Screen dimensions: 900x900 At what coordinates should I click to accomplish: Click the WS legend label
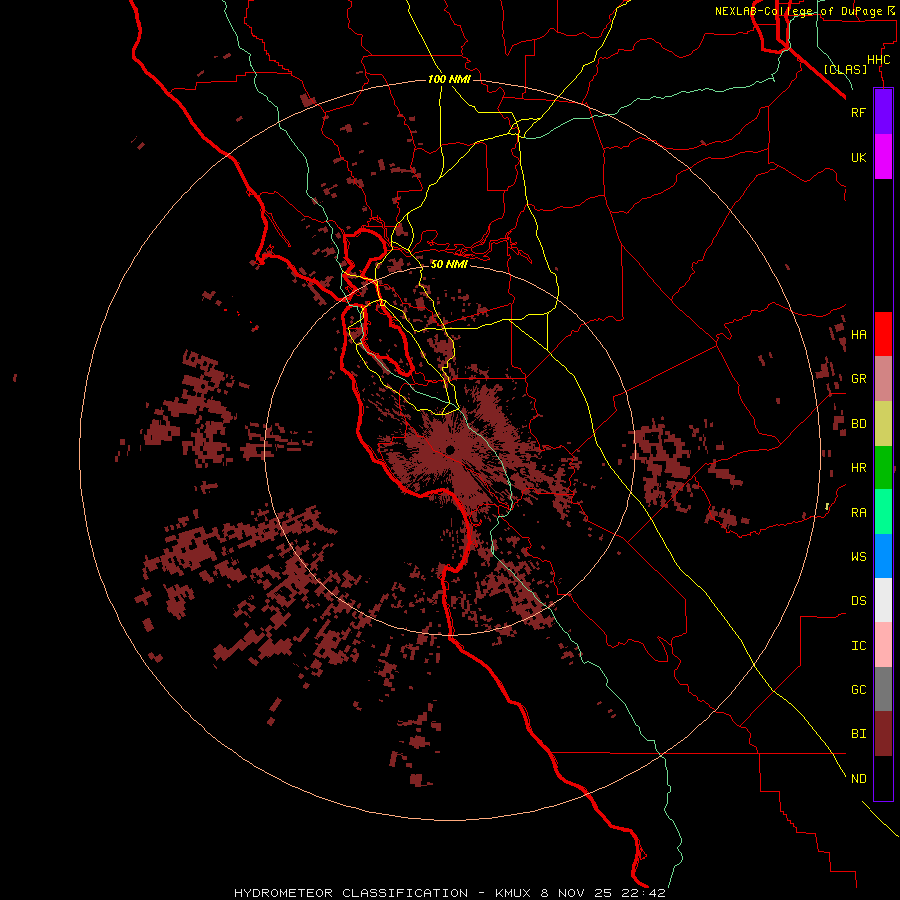tap(858, 557)
